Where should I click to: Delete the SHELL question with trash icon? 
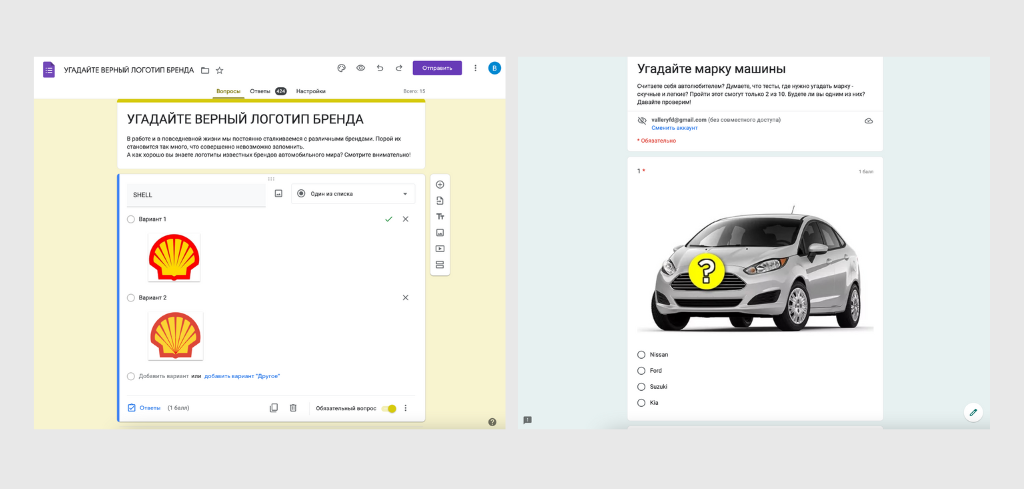[293, 408]
